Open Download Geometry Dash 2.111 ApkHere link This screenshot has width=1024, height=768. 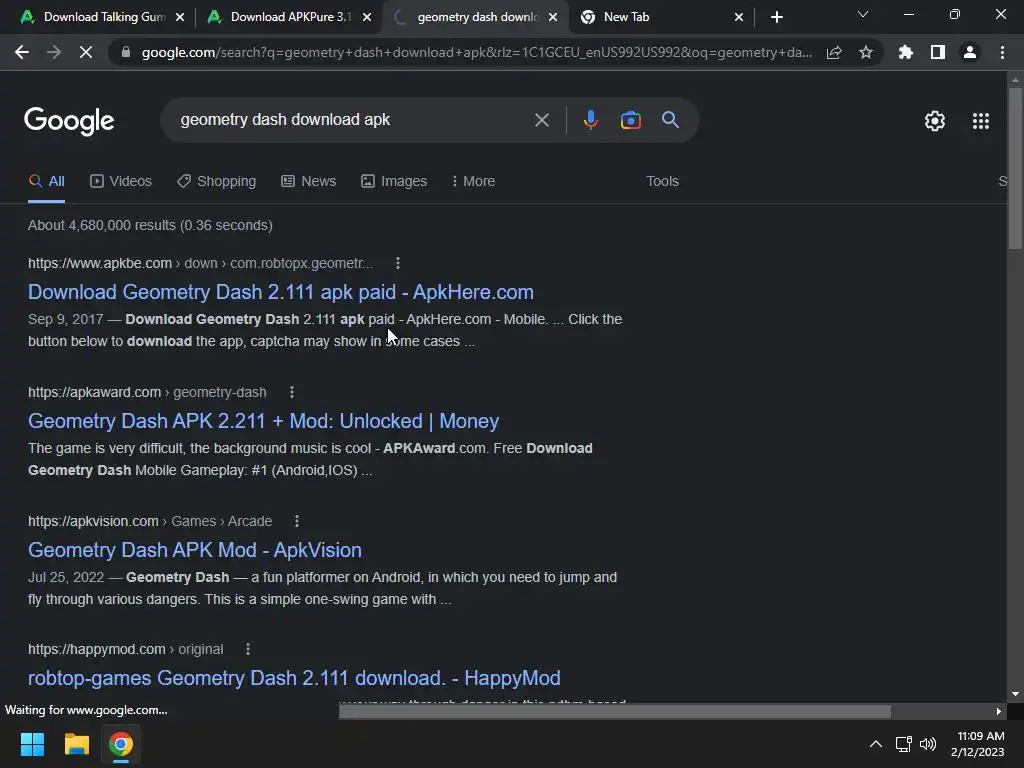(x=281, y=292)
